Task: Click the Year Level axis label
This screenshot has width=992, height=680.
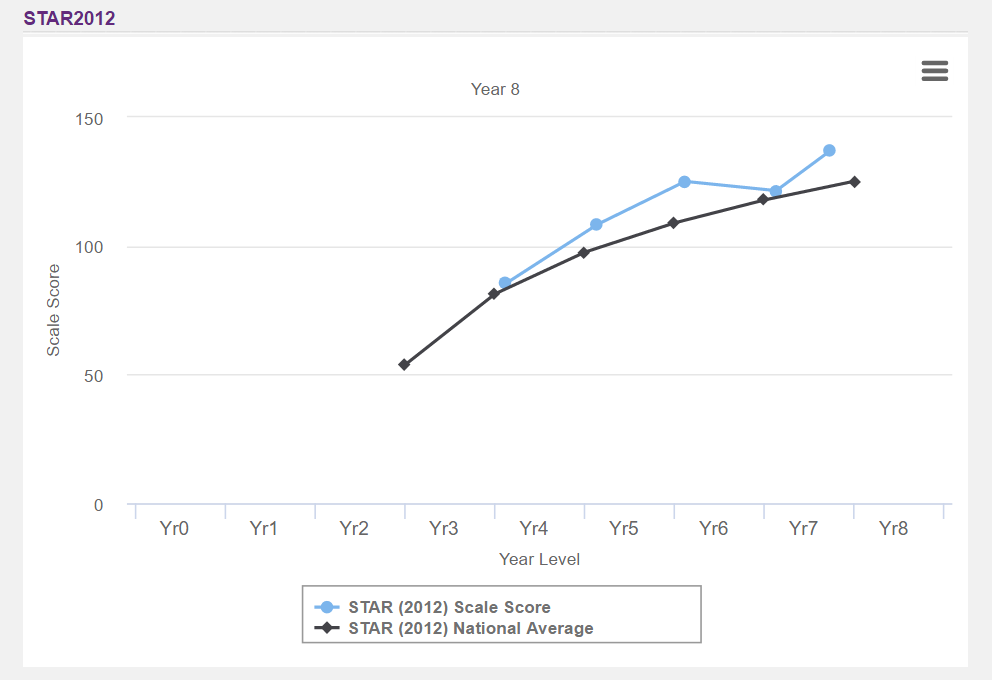Action: coord(538,559)
